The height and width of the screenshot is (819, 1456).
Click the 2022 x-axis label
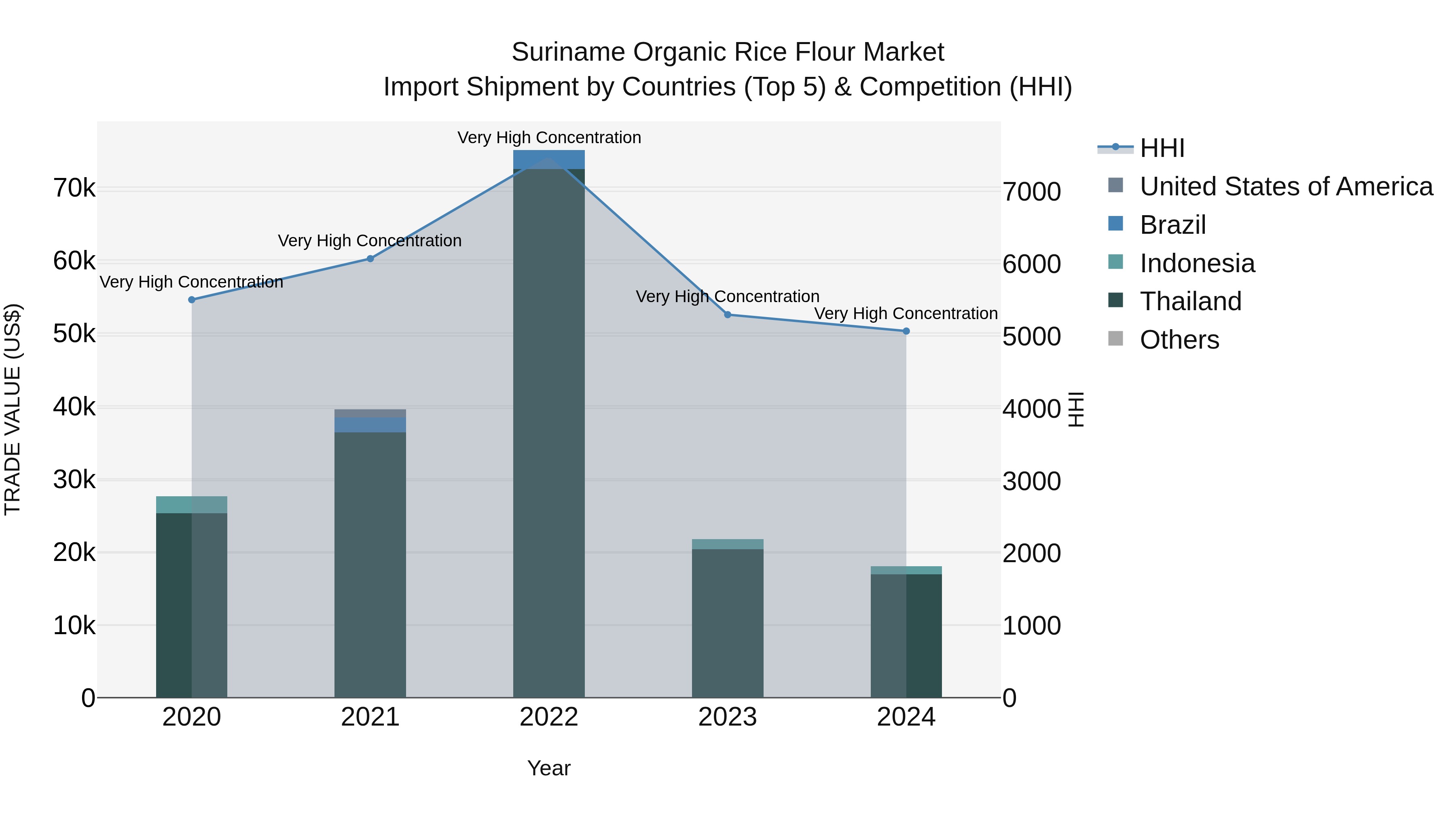[x=549, y=717]
